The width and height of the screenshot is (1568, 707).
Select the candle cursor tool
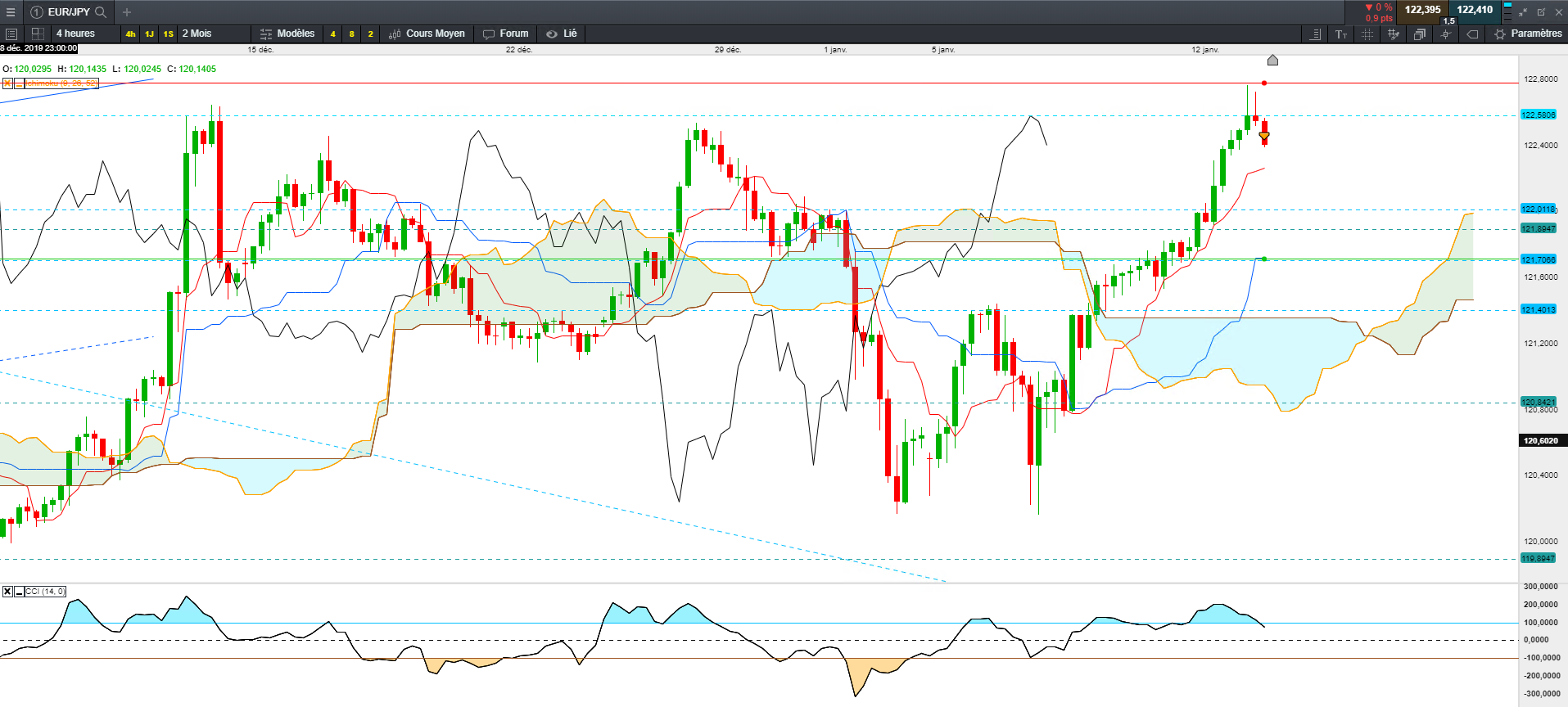1446,34
